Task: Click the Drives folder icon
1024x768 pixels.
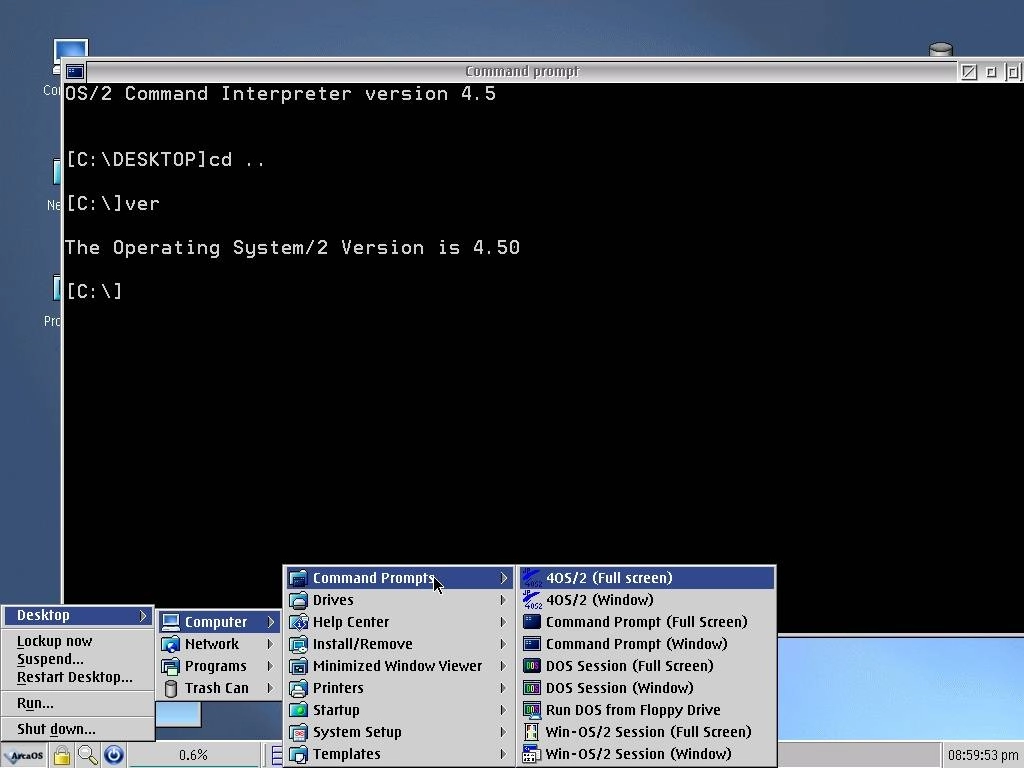Action: pos(298,600)
